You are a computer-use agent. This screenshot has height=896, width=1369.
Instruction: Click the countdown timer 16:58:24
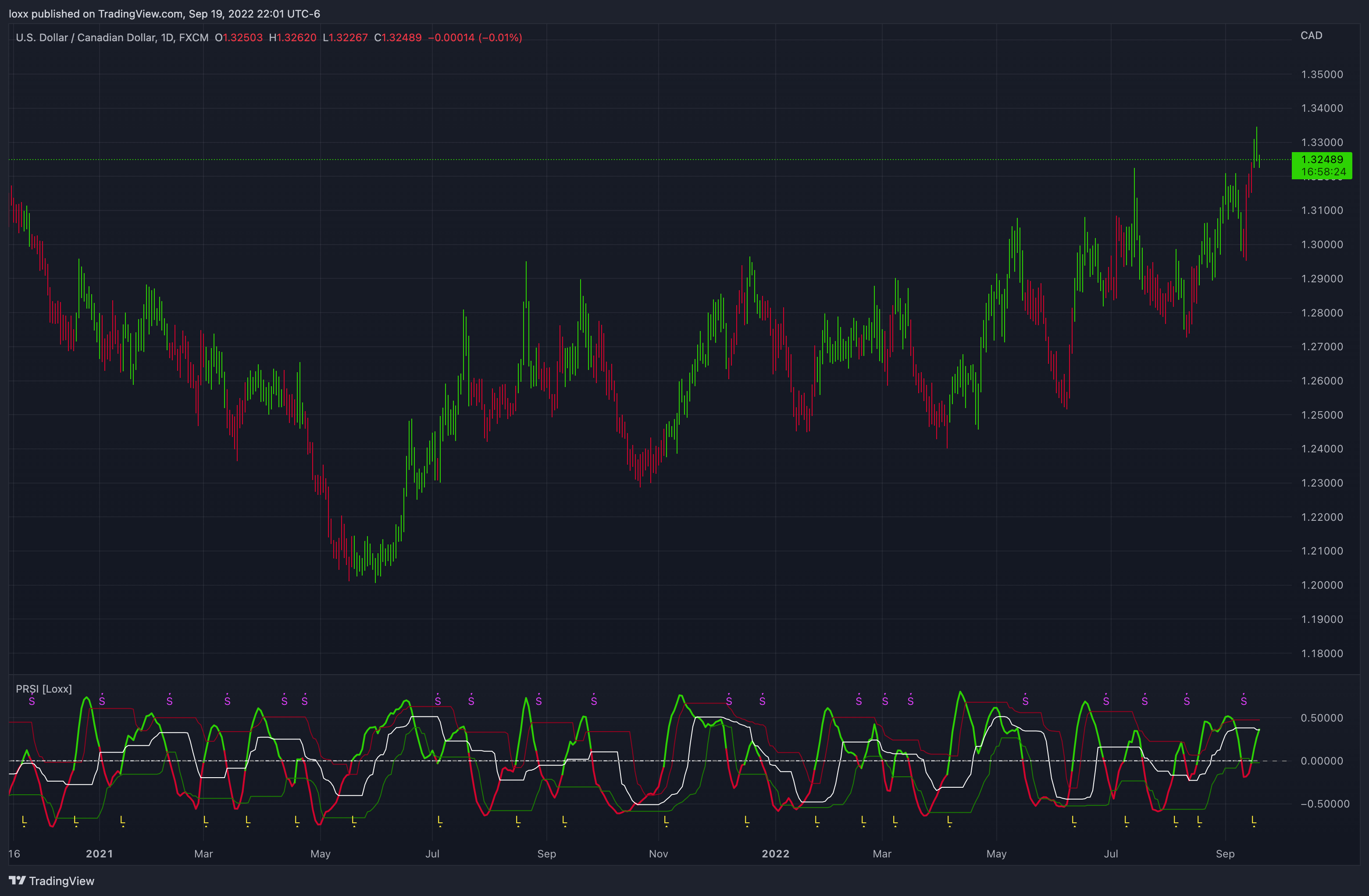click(x=1323, y=172)
